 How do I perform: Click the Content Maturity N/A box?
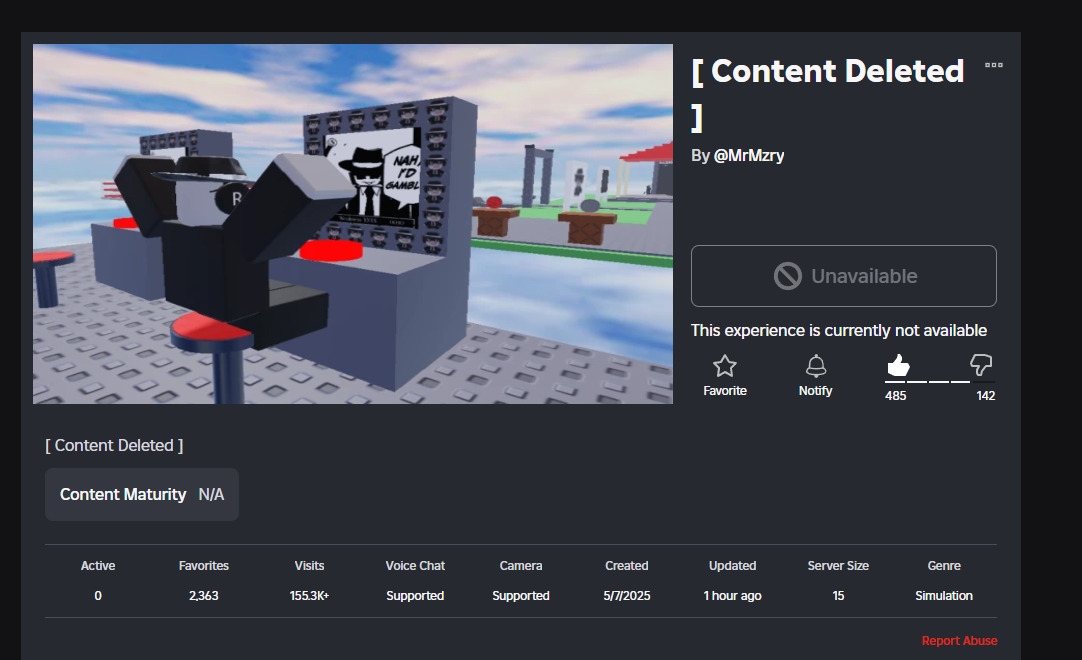click(142, 494)
